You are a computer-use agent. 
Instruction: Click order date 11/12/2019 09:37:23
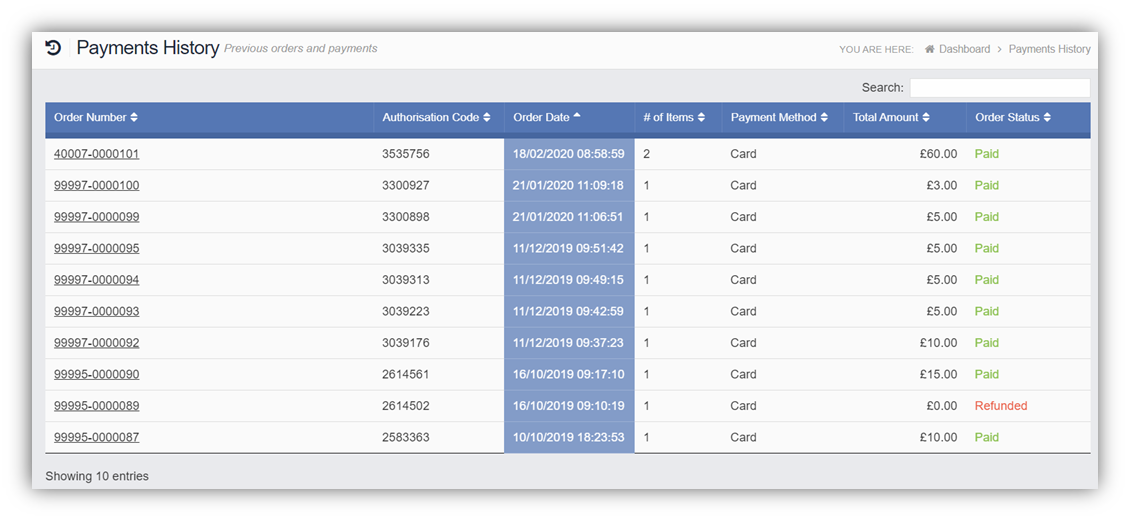click(x=569, y=343)
